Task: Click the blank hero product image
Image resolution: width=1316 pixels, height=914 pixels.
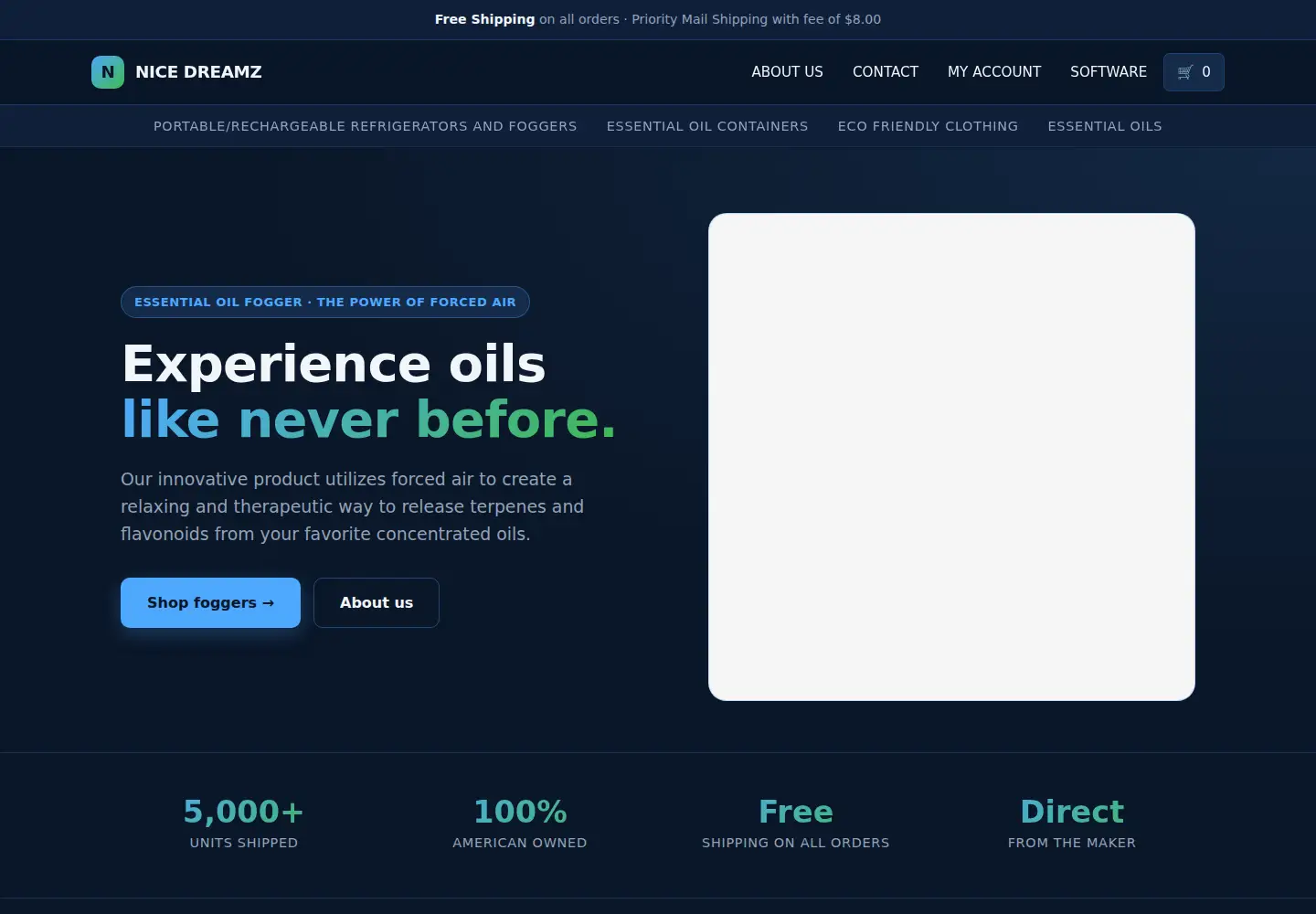Action: click(951, 457)
